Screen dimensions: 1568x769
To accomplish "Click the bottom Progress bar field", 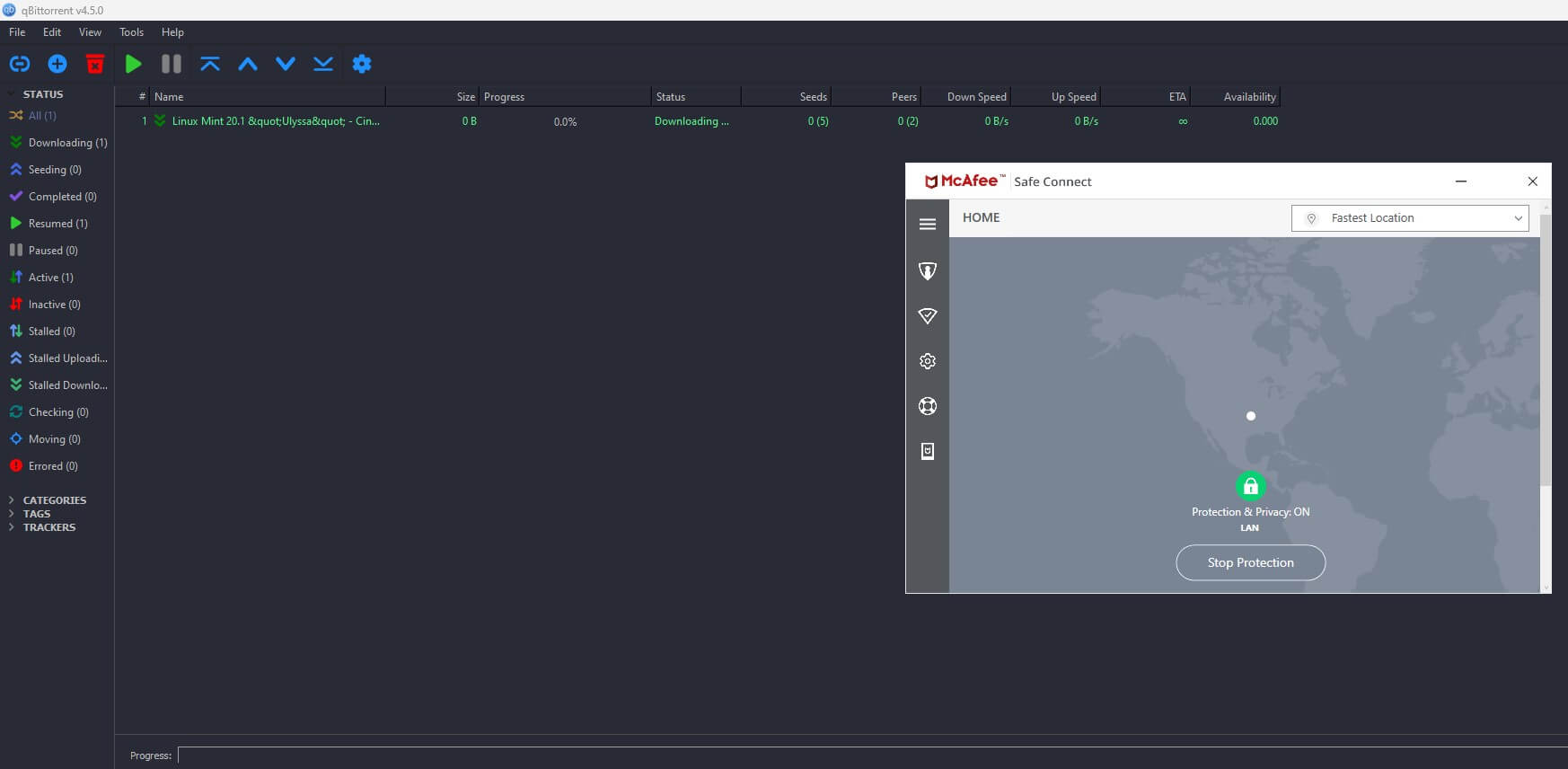I will [872, 756].
